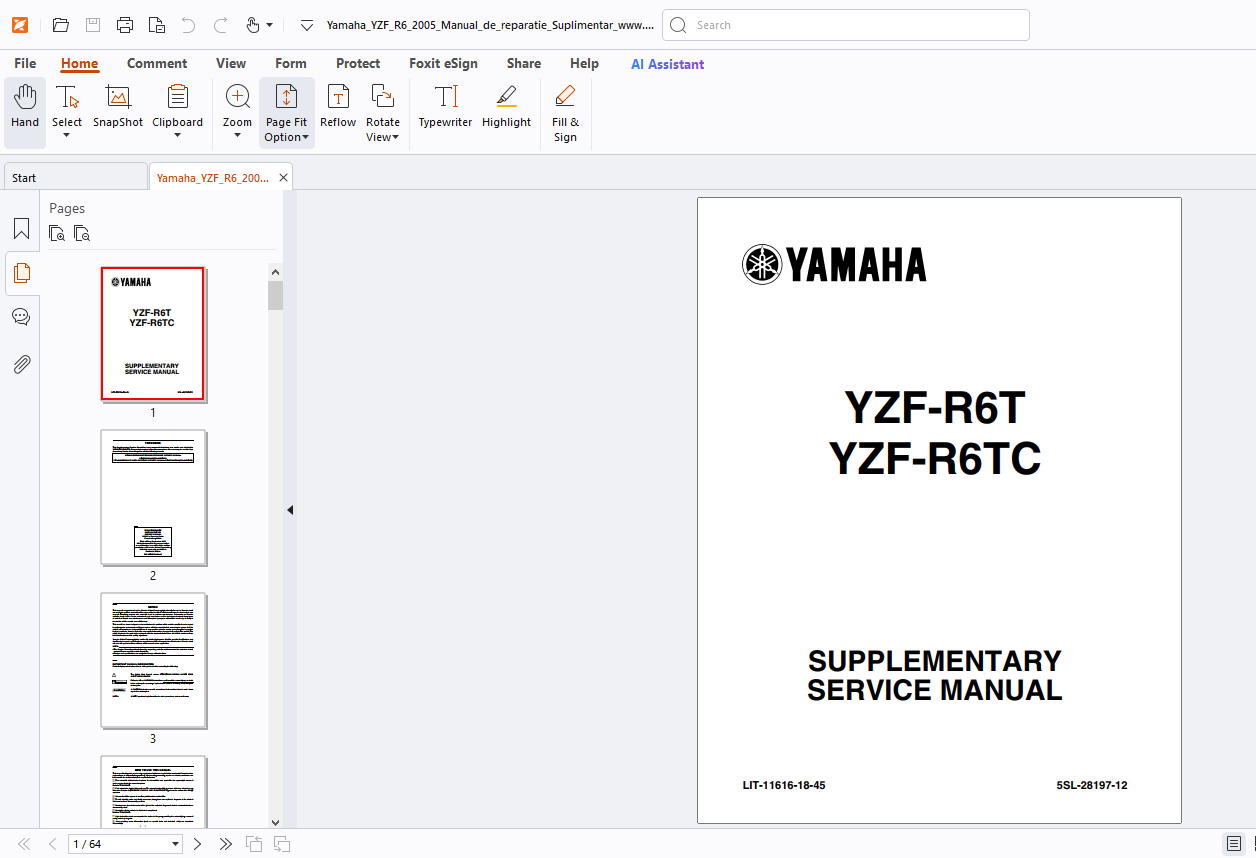Switch to the View ribbon tab
The image size is (1256, 858).
[231, 64]
